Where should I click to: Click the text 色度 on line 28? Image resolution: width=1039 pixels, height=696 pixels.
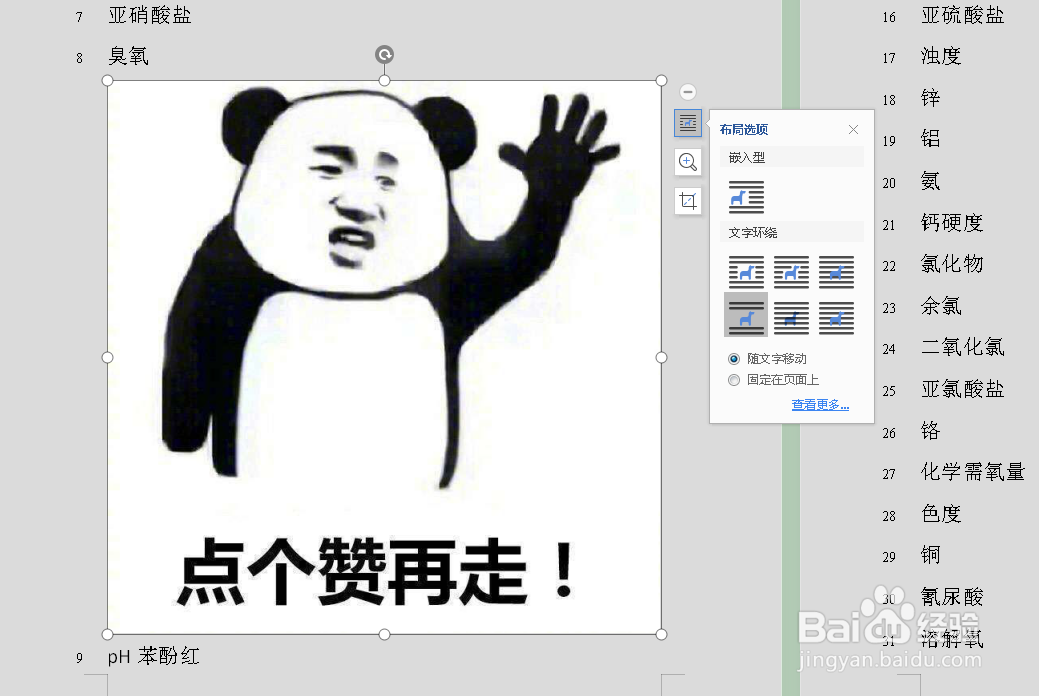point(941,514)
